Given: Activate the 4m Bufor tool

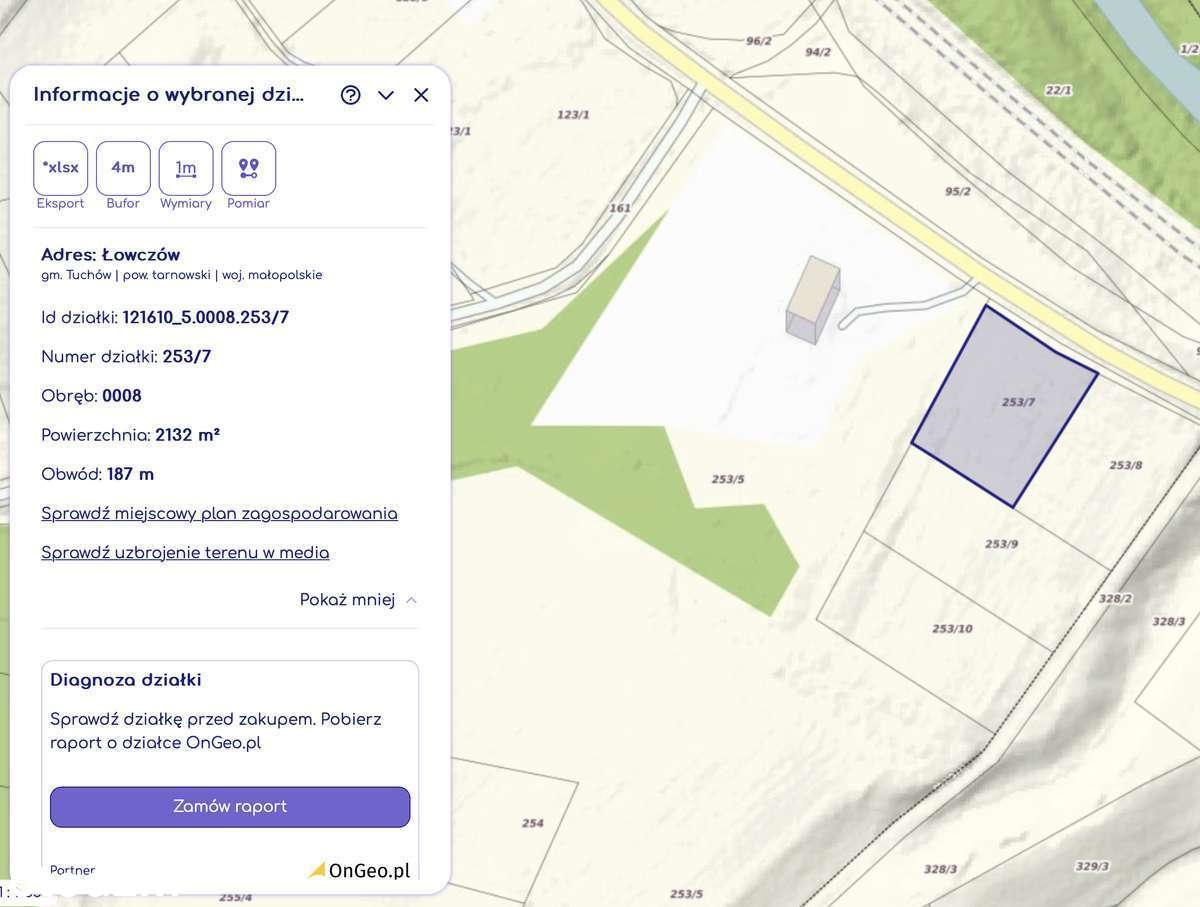Looking at the screenshot, I should pyautogui.click(x=123, y=168).
